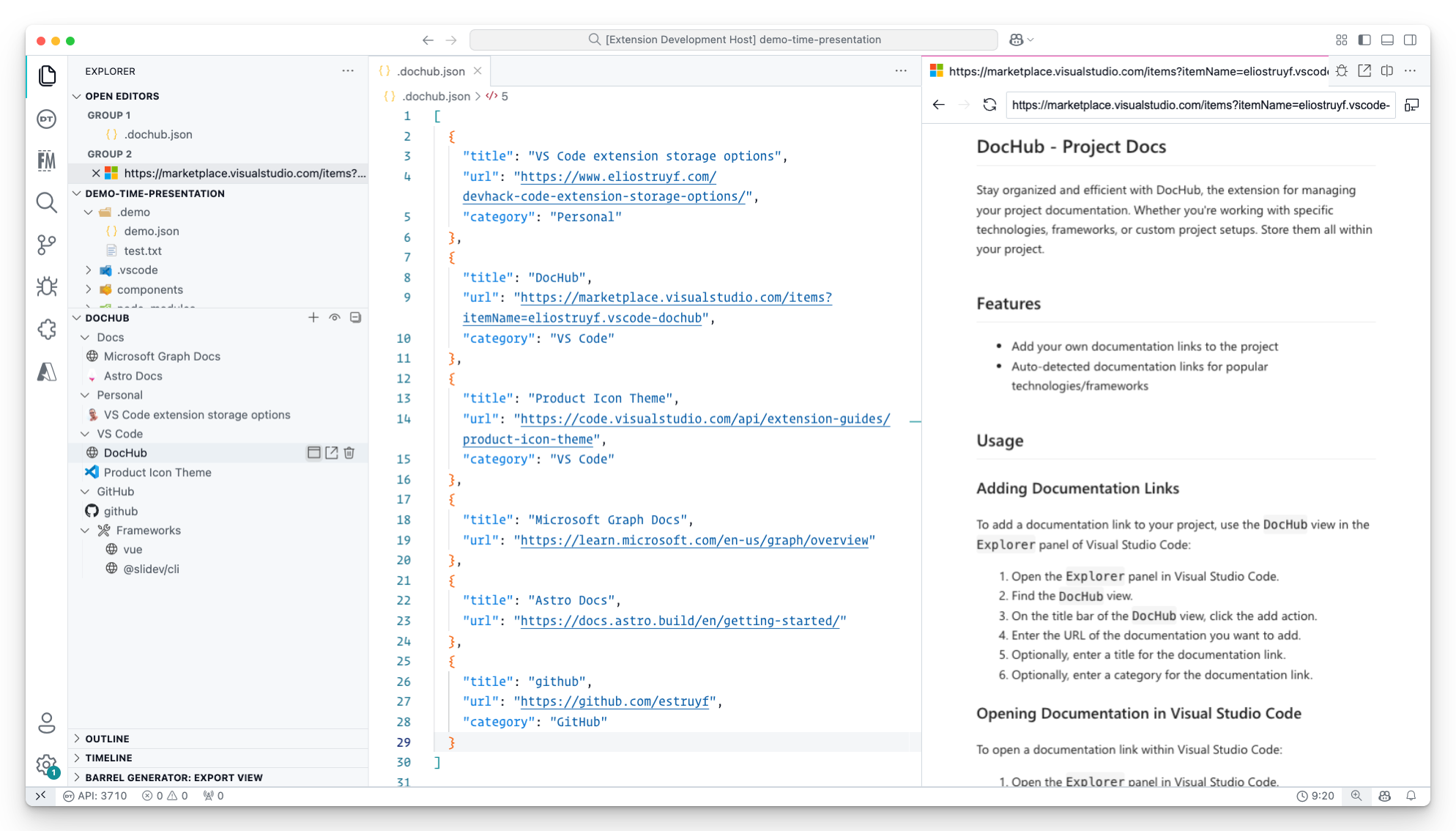Collapse the Frameworks group in DocHub

(x=148, y=531)
